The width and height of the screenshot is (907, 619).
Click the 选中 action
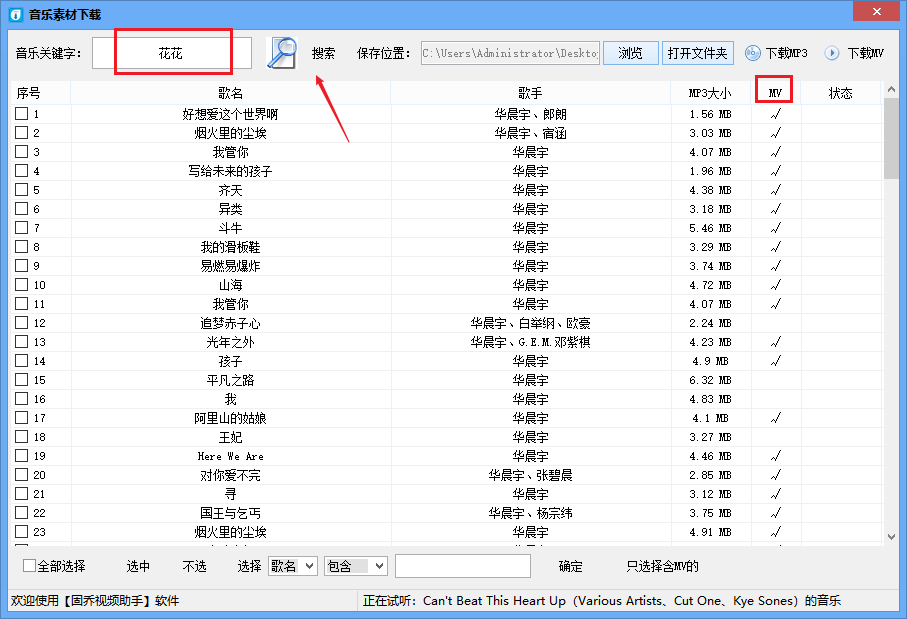138,566
